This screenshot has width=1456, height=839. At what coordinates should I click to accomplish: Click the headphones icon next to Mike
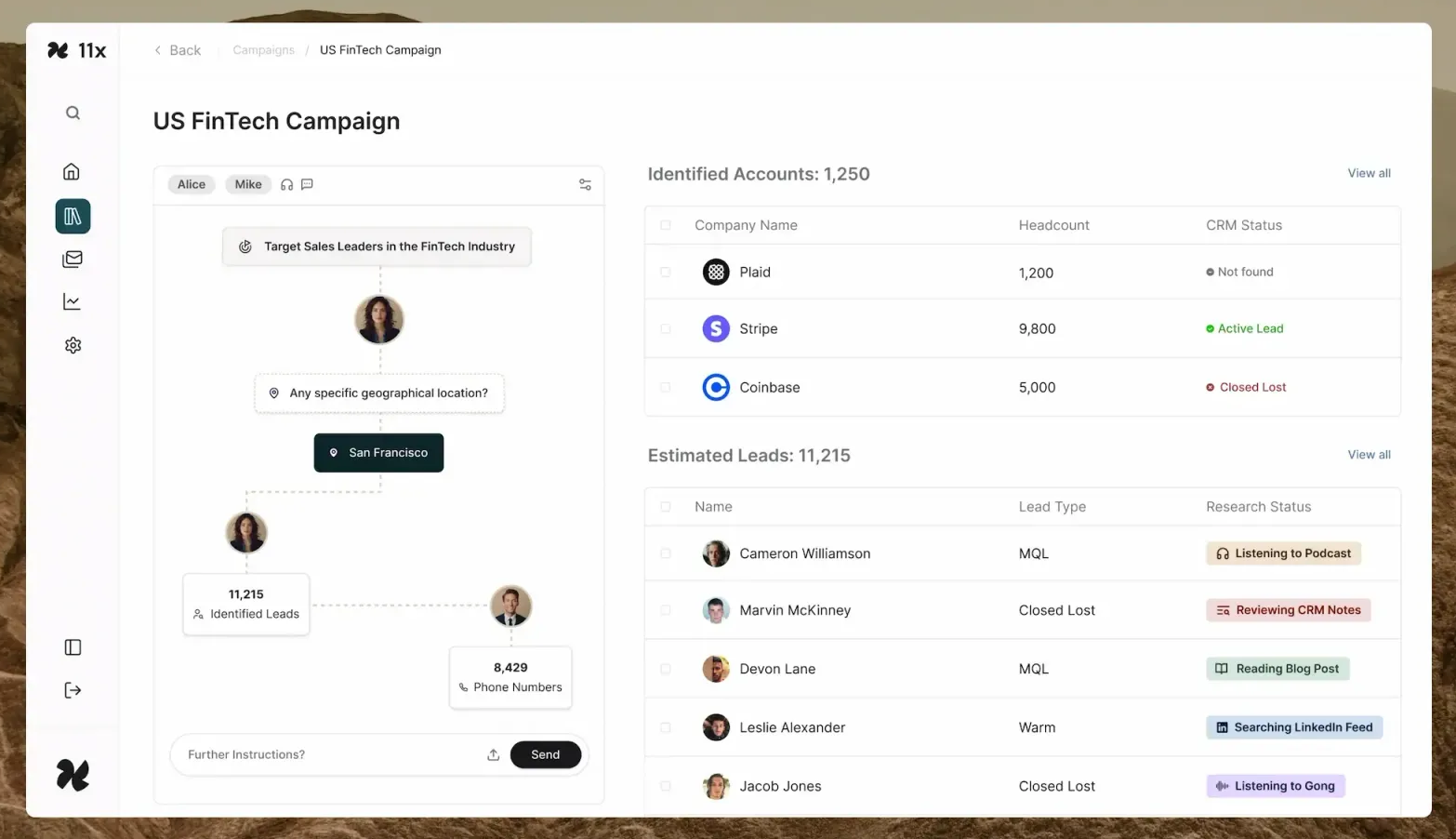286,184
